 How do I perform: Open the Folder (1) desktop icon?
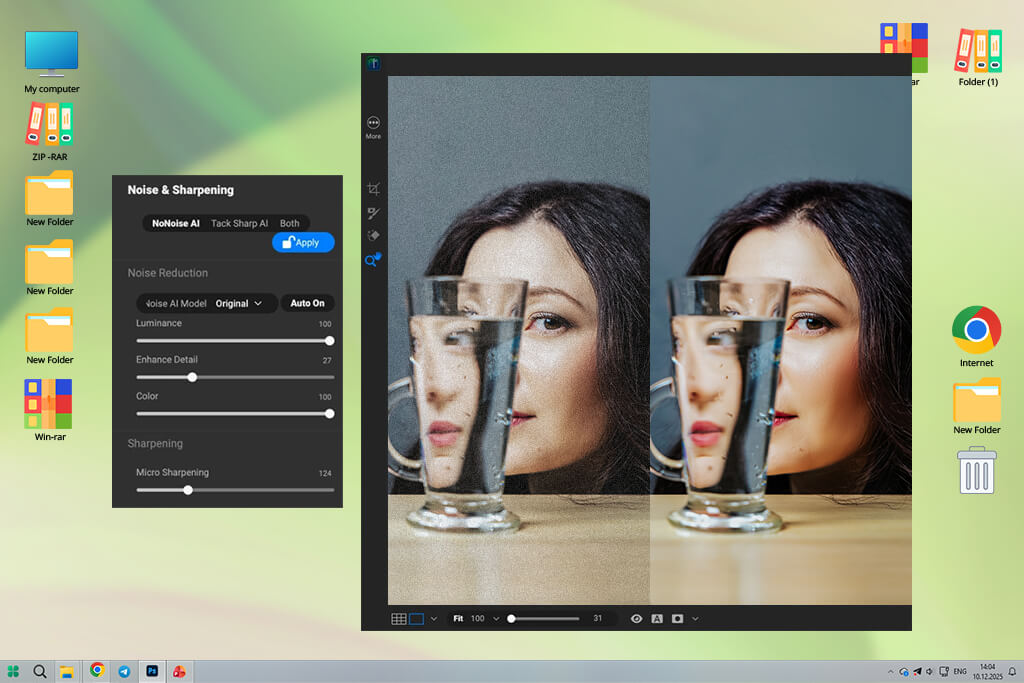point(978,57)
